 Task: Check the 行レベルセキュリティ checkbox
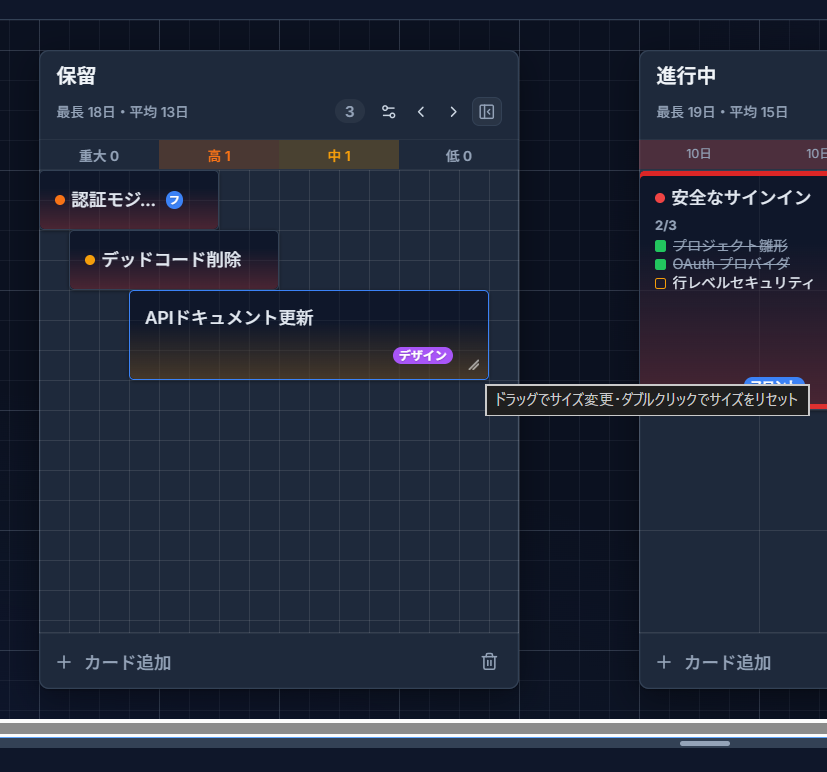point(660,283)
